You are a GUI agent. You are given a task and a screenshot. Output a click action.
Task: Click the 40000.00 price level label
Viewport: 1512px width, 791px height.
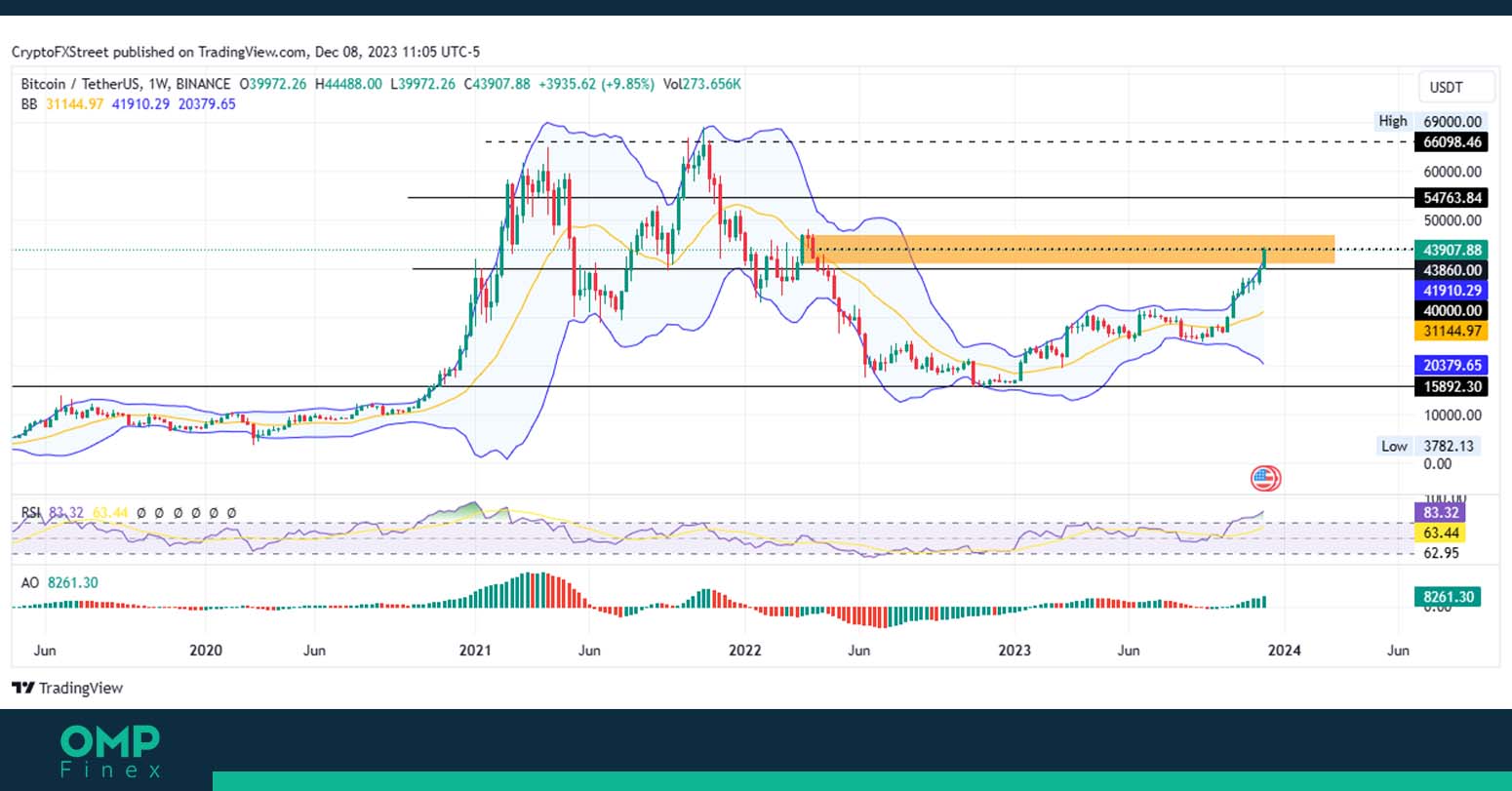(1452, 311)
